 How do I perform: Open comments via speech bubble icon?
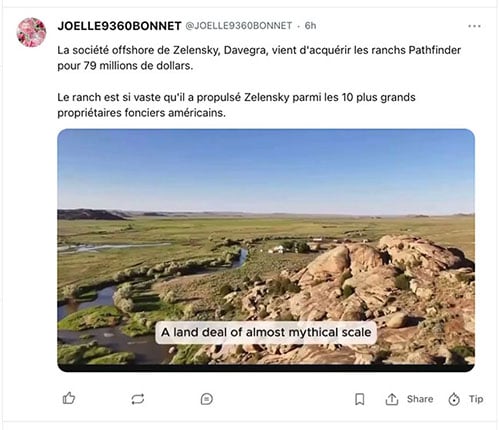207,399
